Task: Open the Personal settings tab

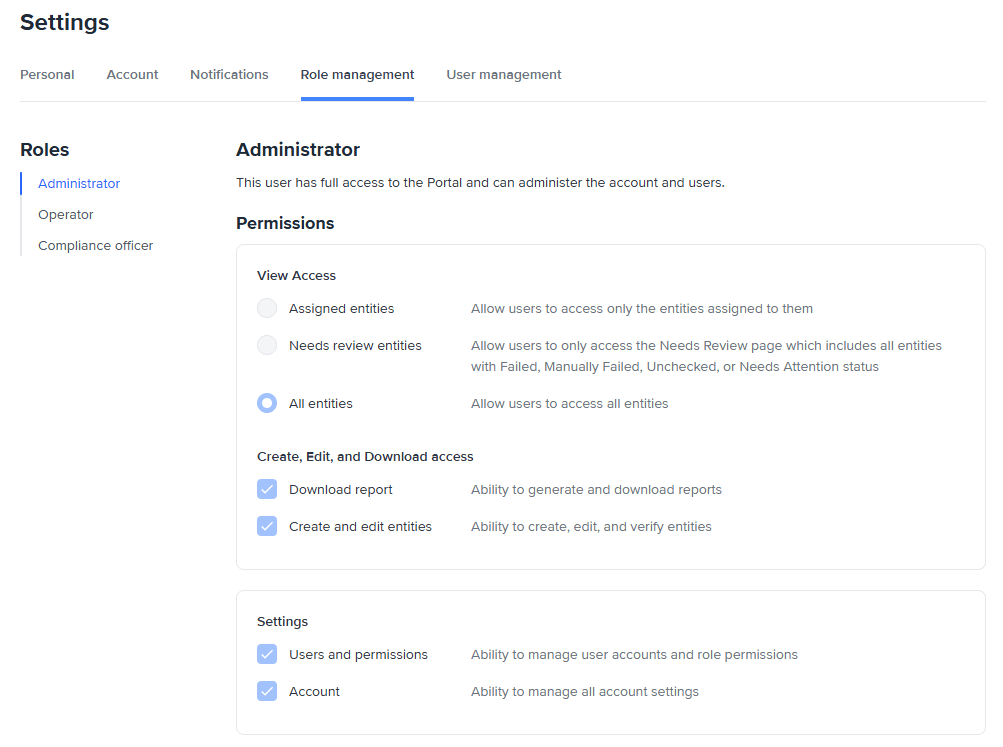Action: [47, 75]
